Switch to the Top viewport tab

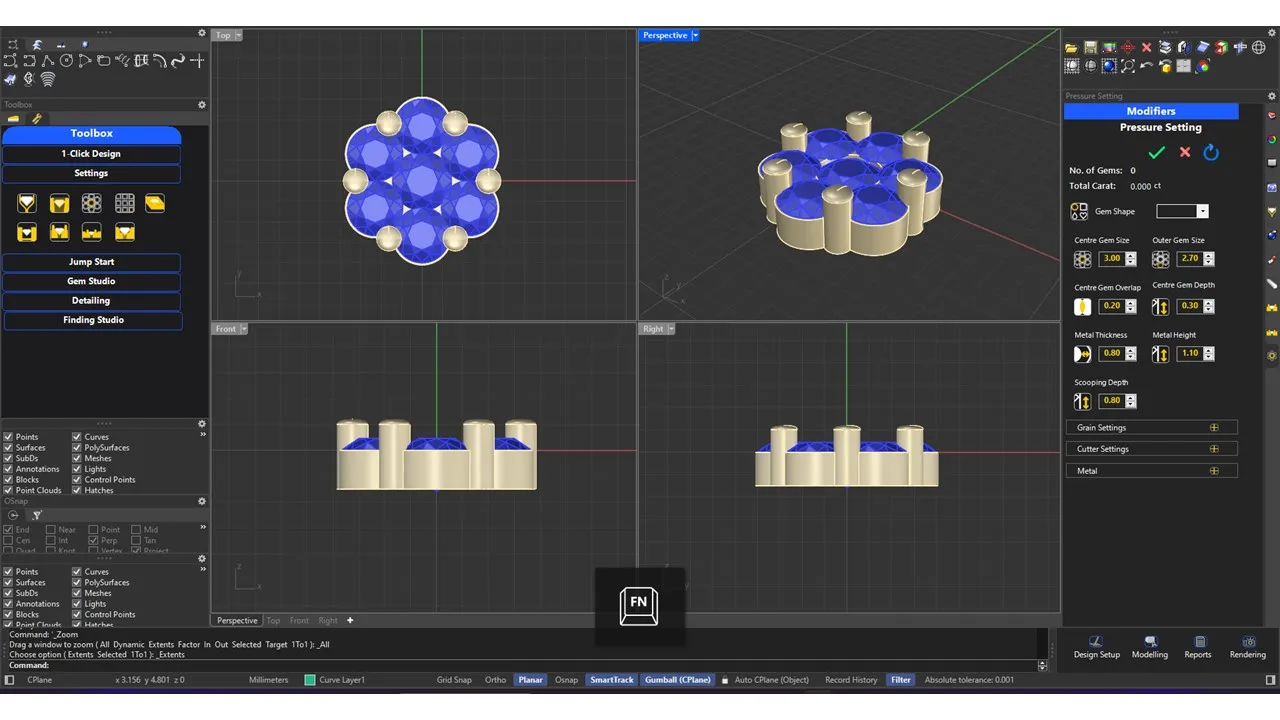click(x=273, y=621)
